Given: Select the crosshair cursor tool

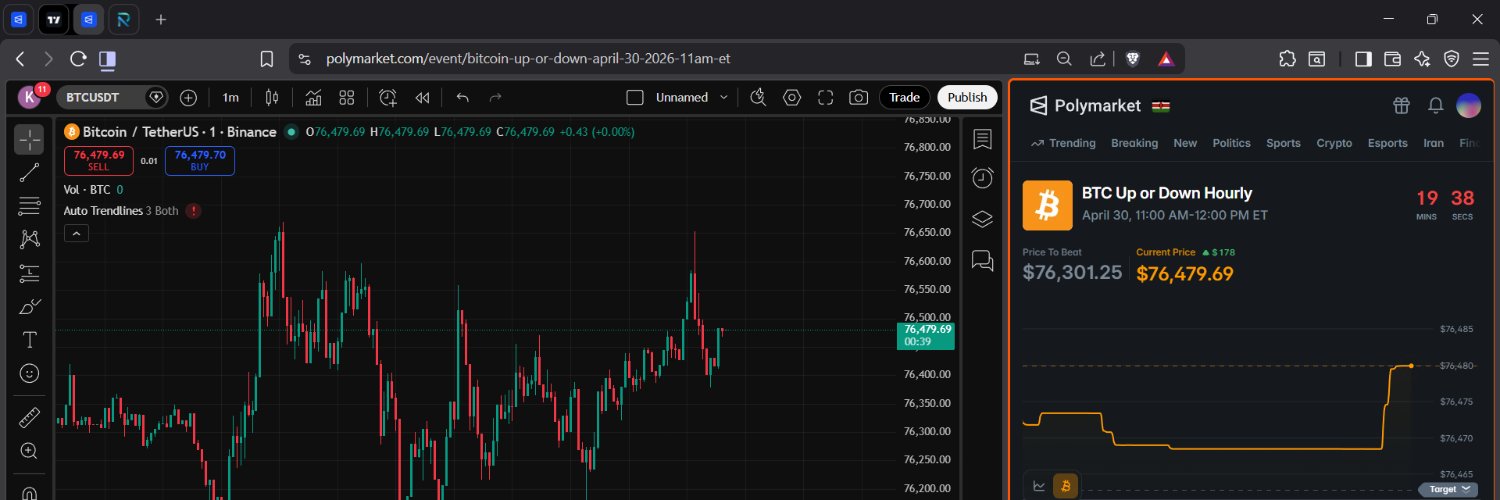Looking at the screenshot, I should pyautogui.click(x=29, y=139).
